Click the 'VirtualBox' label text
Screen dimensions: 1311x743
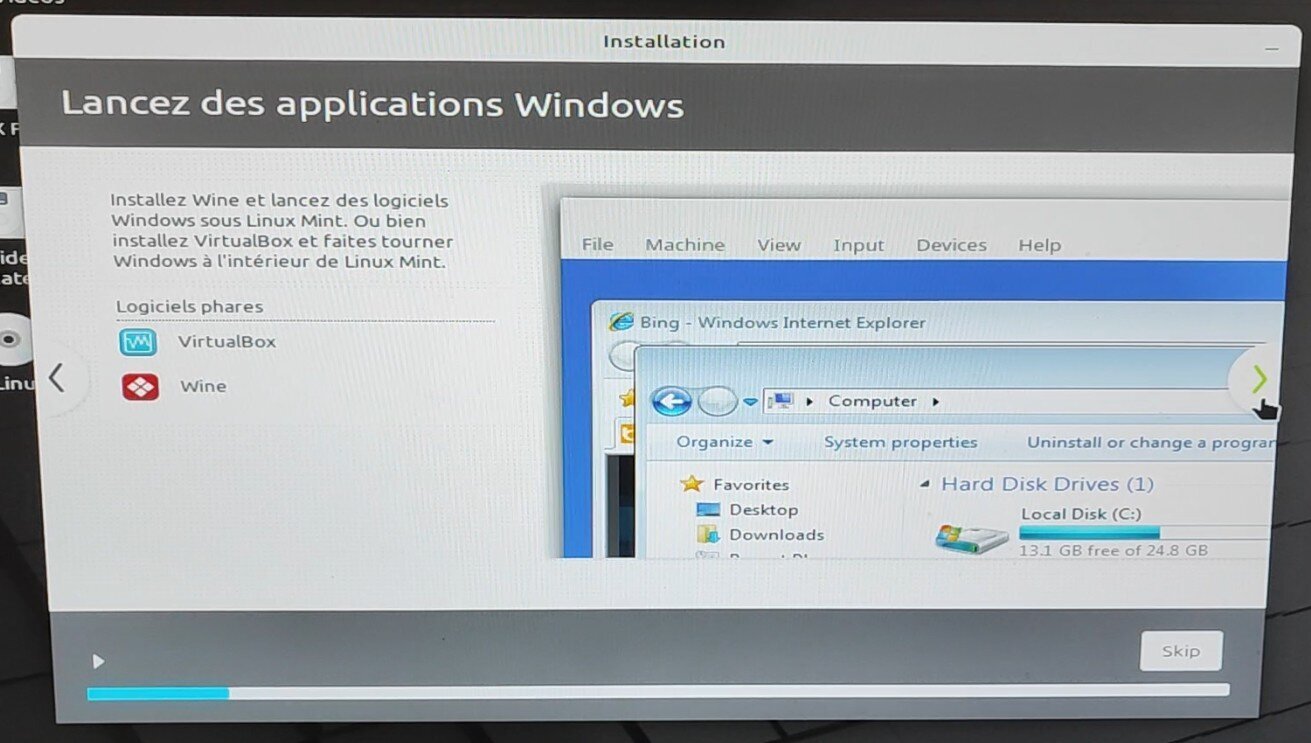click(227, 342)
